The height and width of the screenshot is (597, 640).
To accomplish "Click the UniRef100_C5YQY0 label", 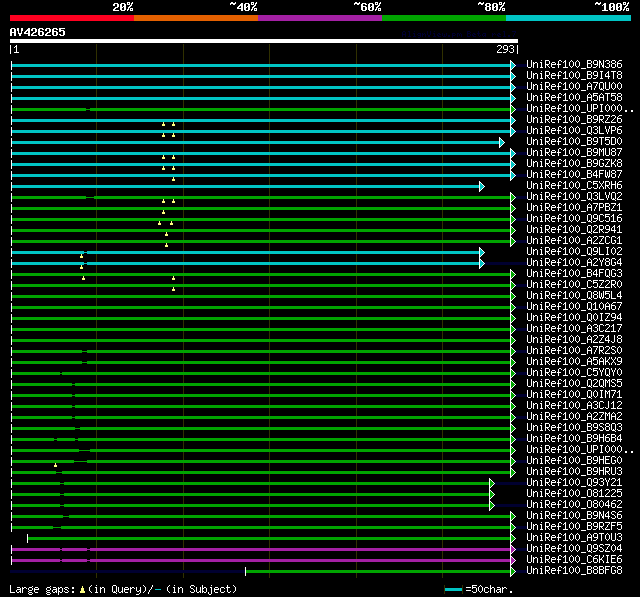I will point(574,373).
